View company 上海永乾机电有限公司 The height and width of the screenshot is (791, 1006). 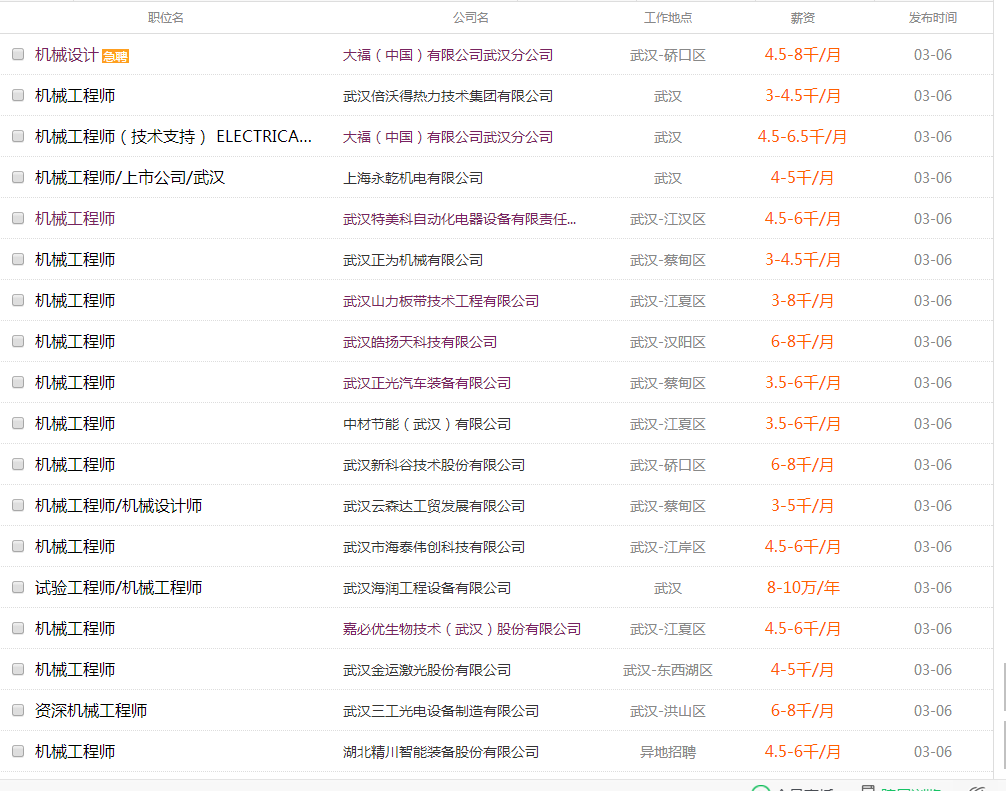pyautogui.click(x=413, y=178)
